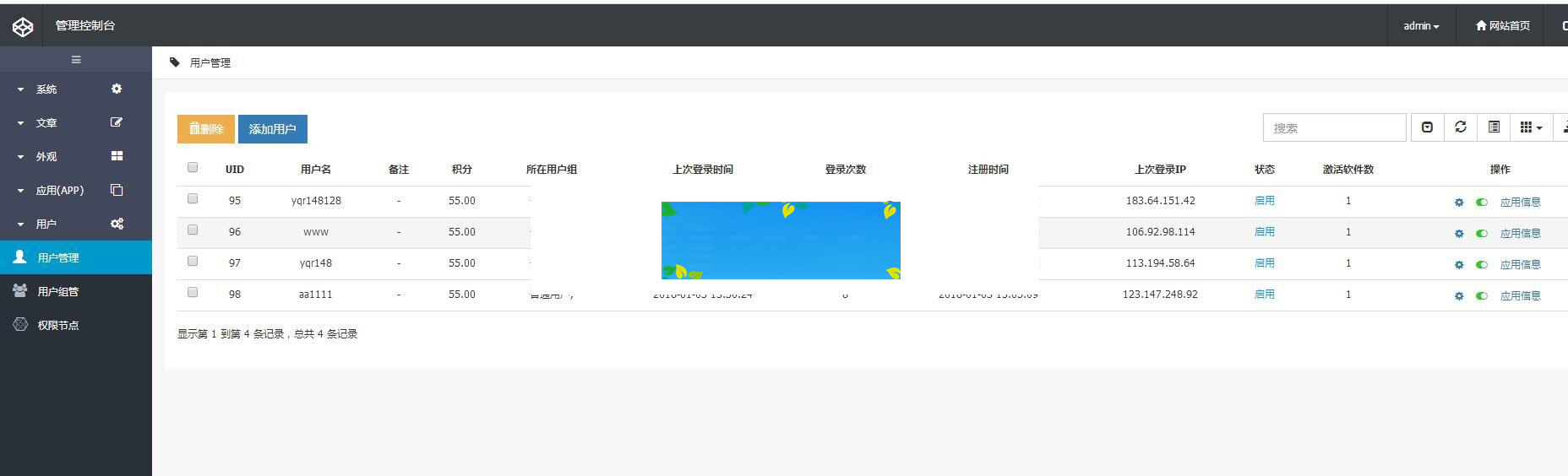The image size is (1568, 476).
Task: Toggle the status switch for user yqr148
Action: [1482, 265]
